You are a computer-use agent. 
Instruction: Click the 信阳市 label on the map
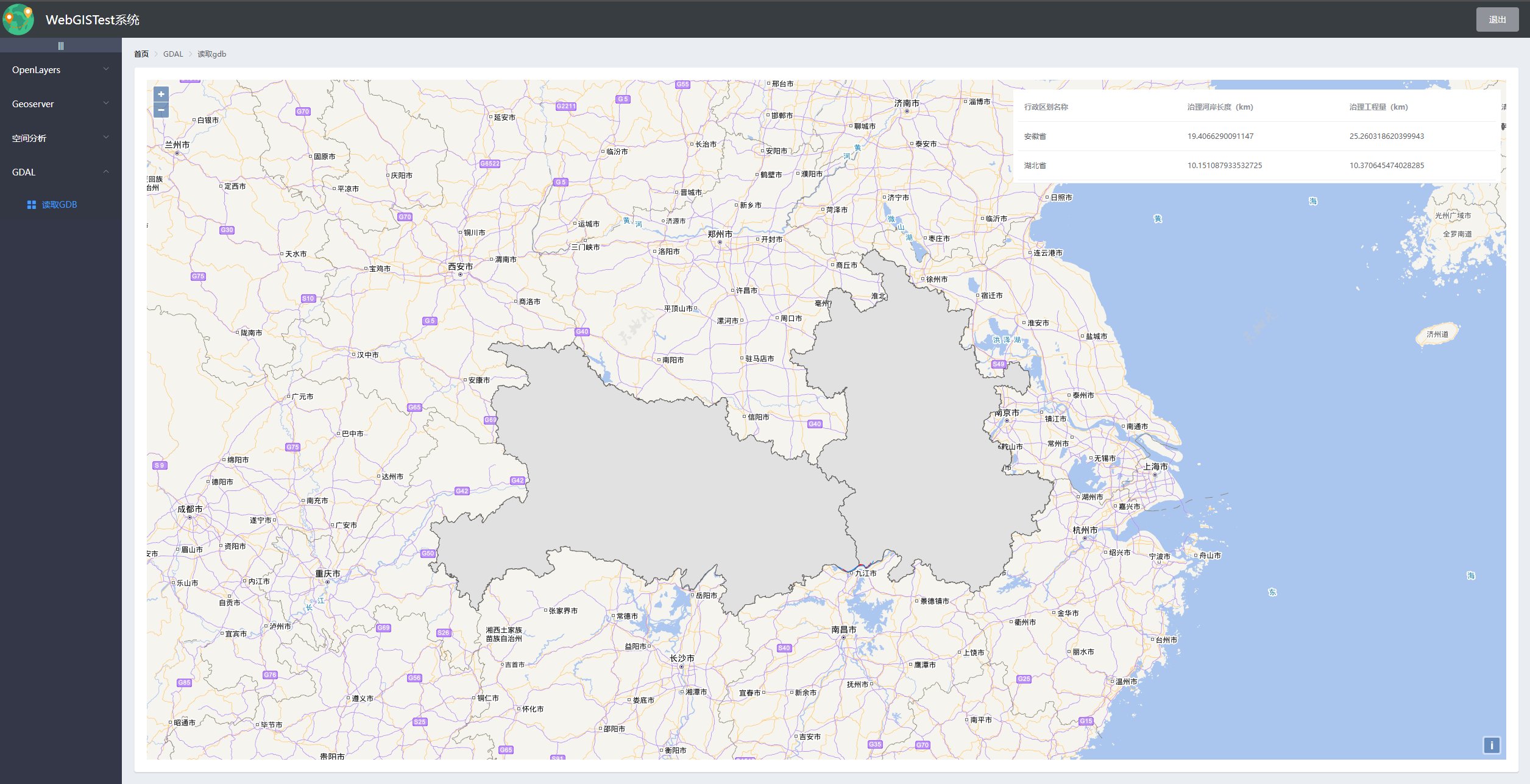pos(759,417)
